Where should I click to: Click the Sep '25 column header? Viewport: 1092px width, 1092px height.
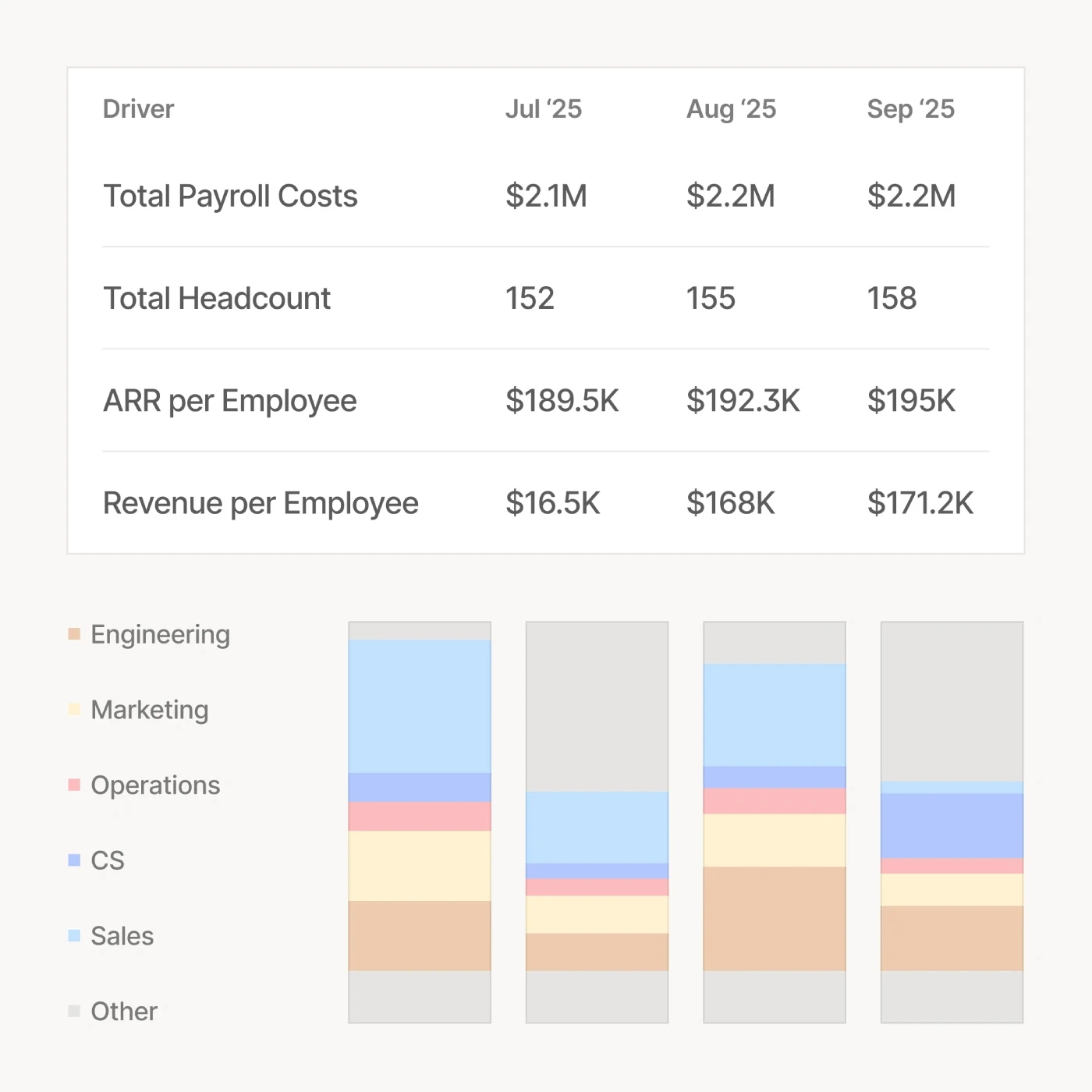[x=911, y=109]
